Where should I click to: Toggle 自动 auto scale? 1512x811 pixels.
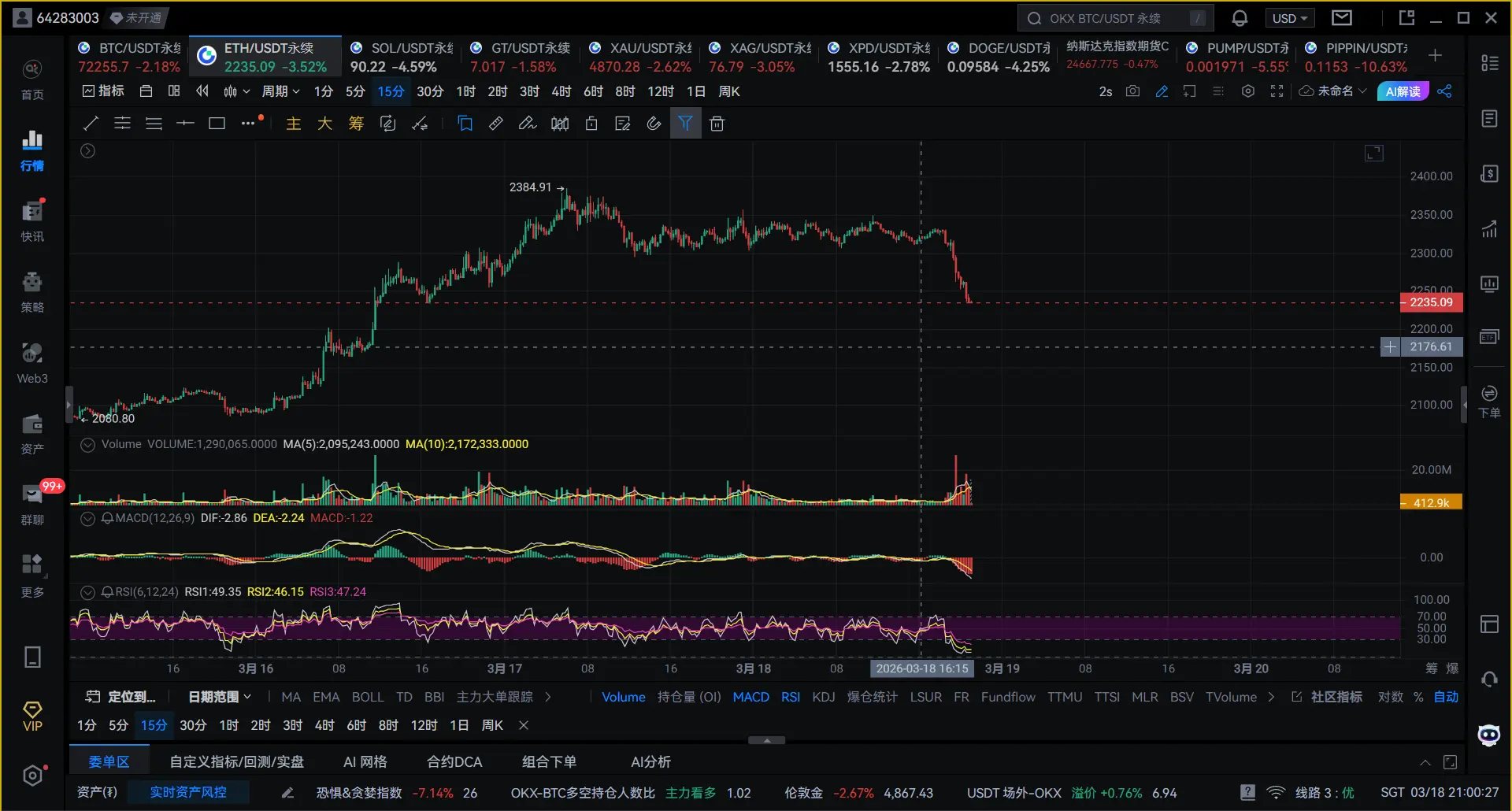click(x=1446, y=697)
